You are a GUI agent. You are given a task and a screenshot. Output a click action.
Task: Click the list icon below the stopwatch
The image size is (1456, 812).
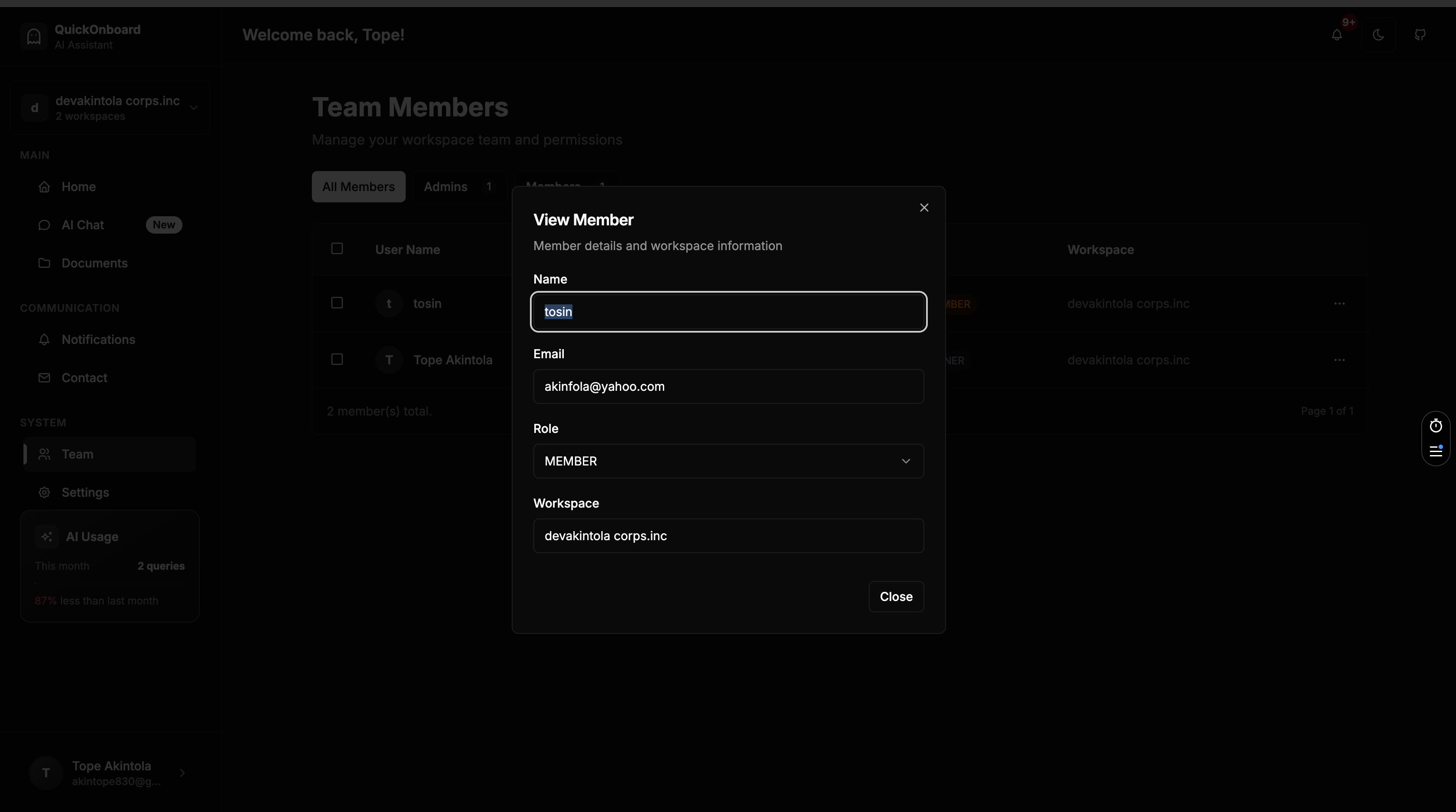(1436, 451)
